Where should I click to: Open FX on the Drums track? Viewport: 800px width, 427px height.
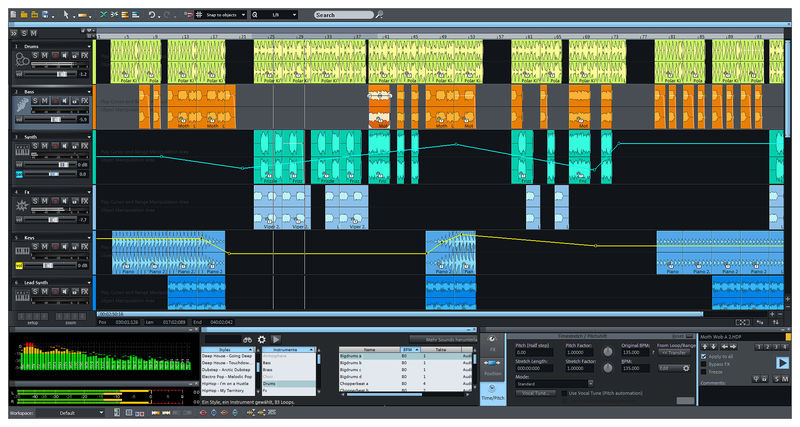click(x=85, y=55)
